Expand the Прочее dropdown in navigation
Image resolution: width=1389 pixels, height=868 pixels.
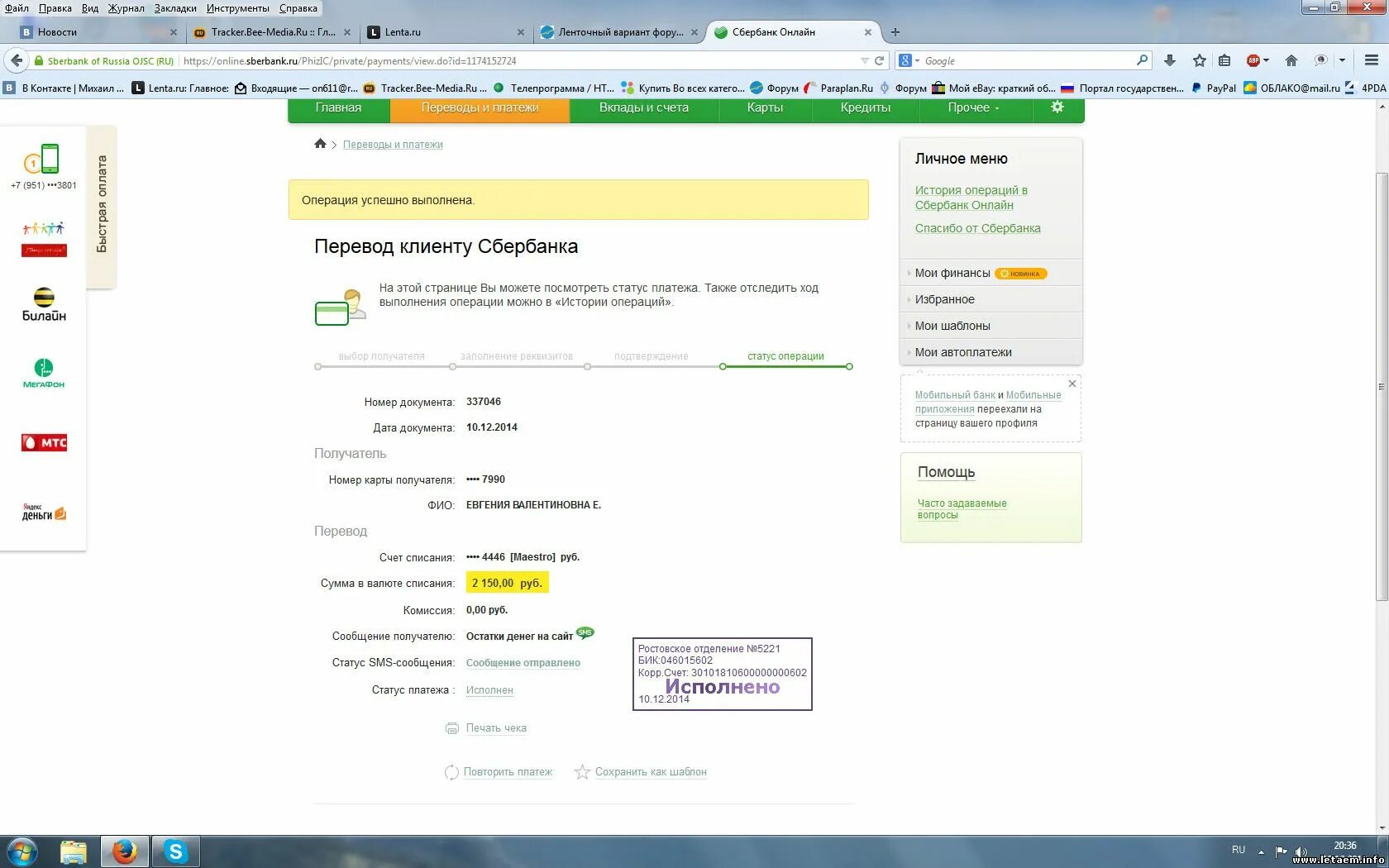tap(973, 107)
